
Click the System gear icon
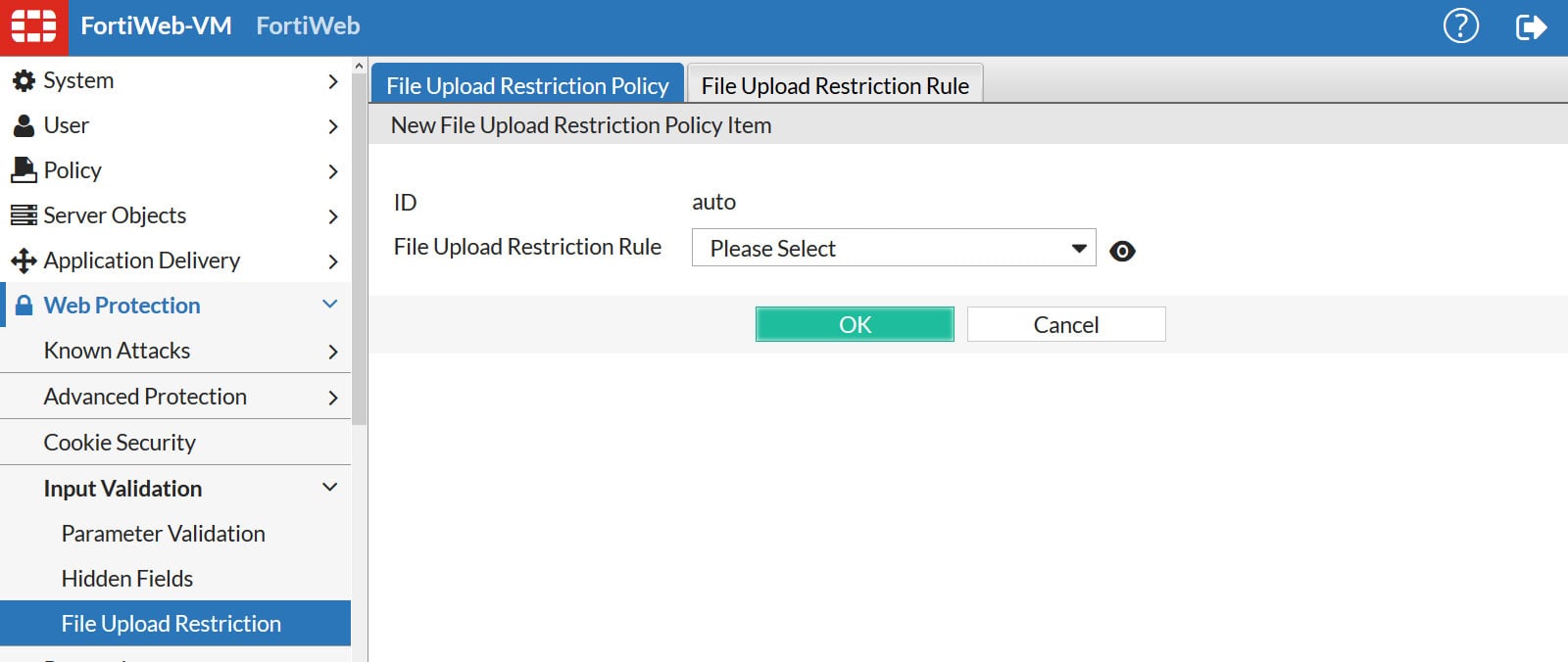click(24, 81)
